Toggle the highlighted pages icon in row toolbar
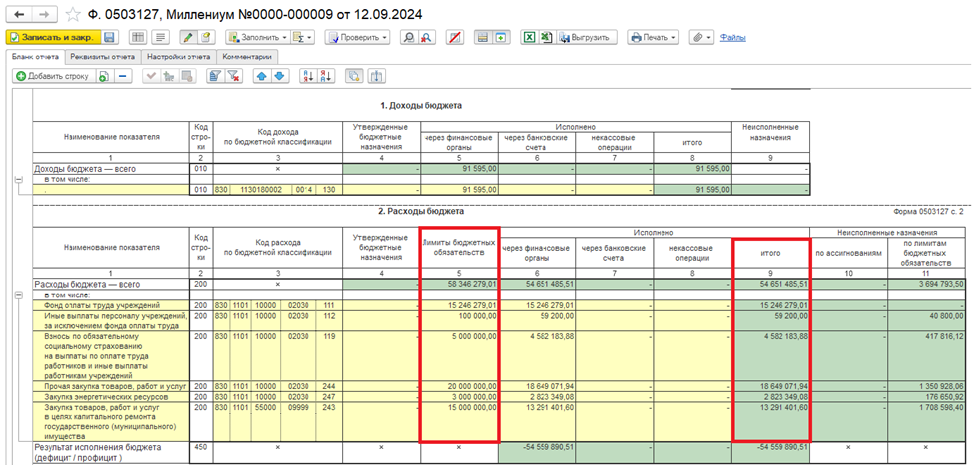 [x=354, y=76]
